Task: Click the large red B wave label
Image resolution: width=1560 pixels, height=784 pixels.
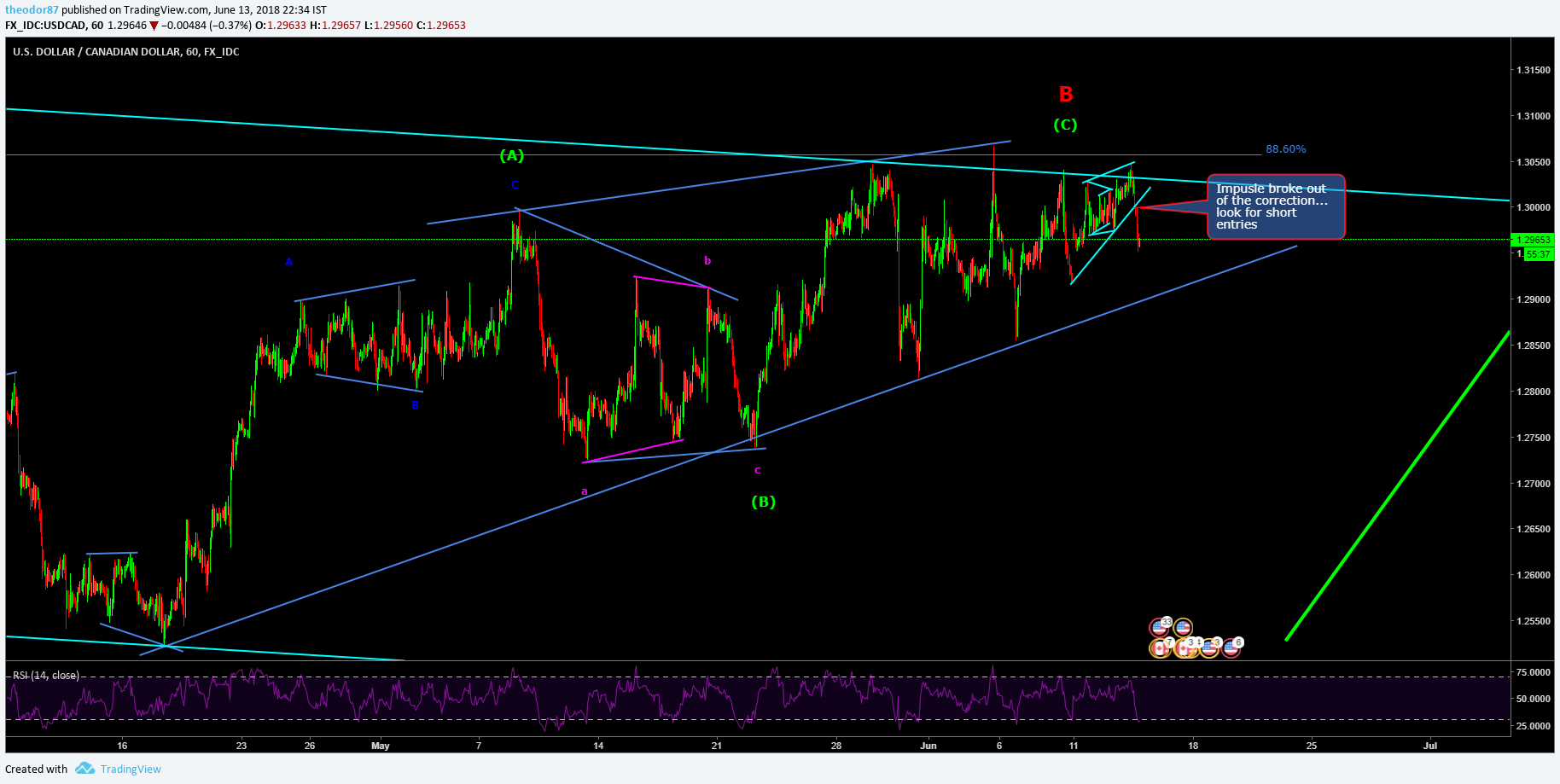Action: point(1066,95)
